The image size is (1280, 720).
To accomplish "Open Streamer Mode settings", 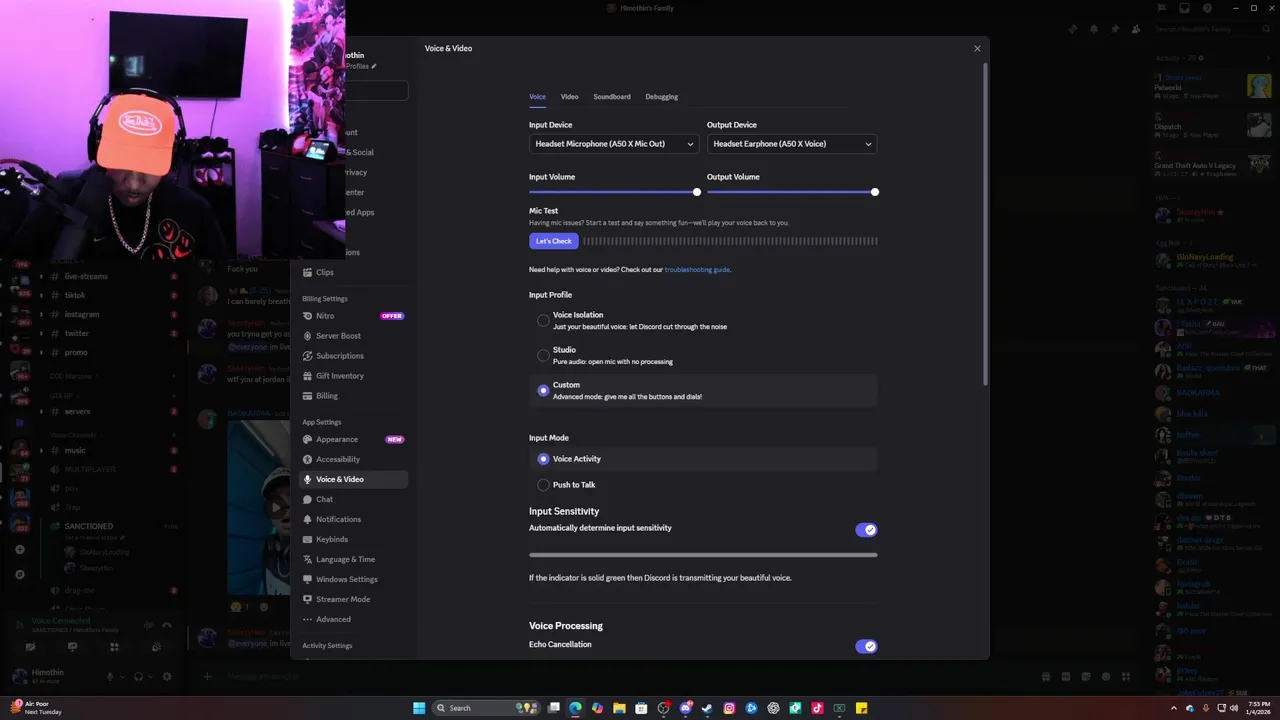I will (x=353, y=599).
